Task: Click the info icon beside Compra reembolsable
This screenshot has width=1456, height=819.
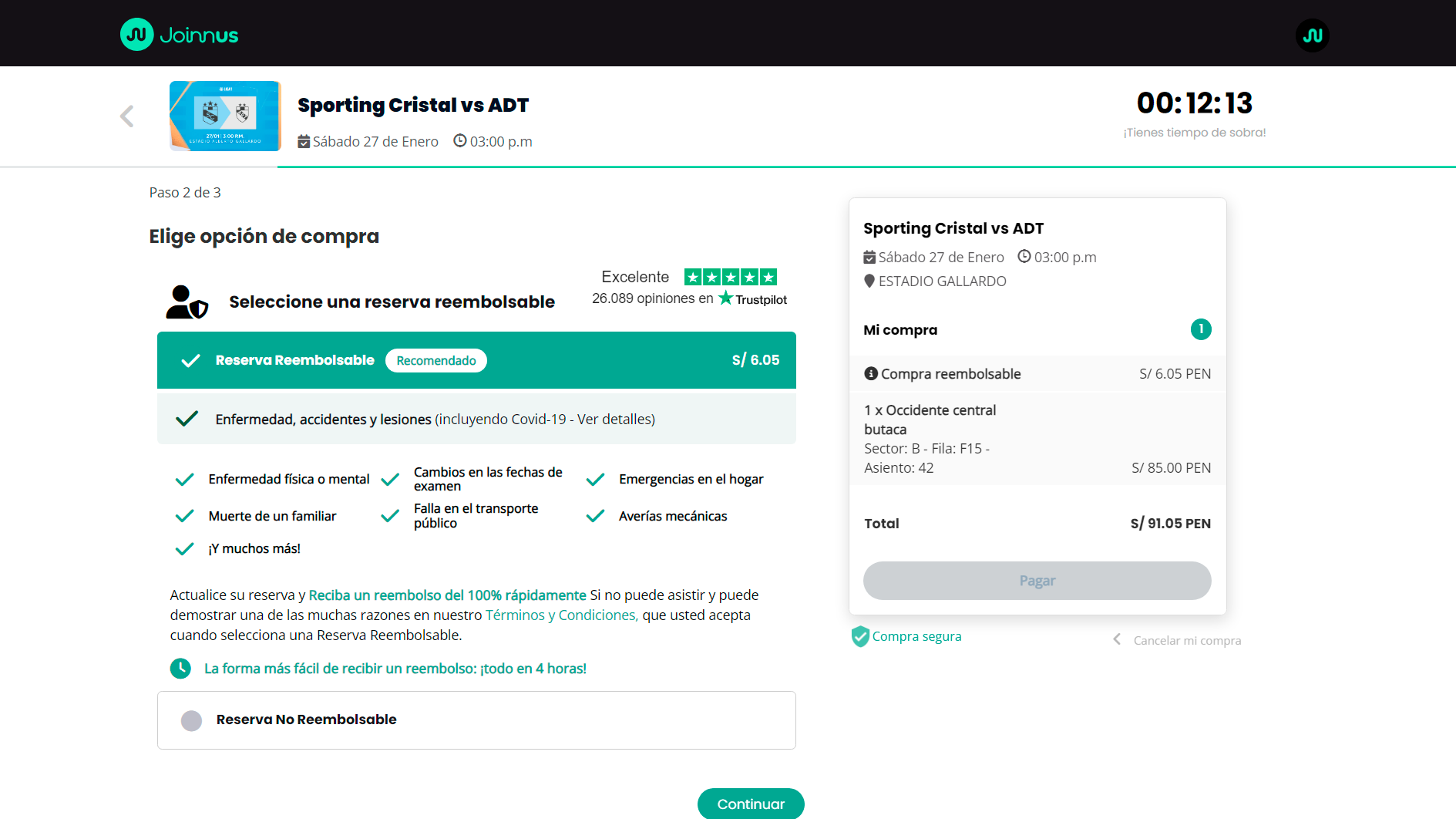Action: coord(871,373)
